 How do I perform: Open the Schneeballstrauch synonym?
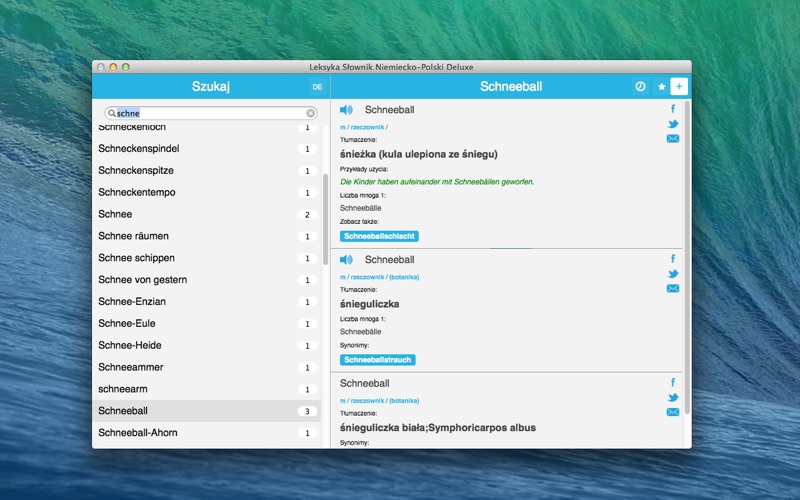(378, 360)
